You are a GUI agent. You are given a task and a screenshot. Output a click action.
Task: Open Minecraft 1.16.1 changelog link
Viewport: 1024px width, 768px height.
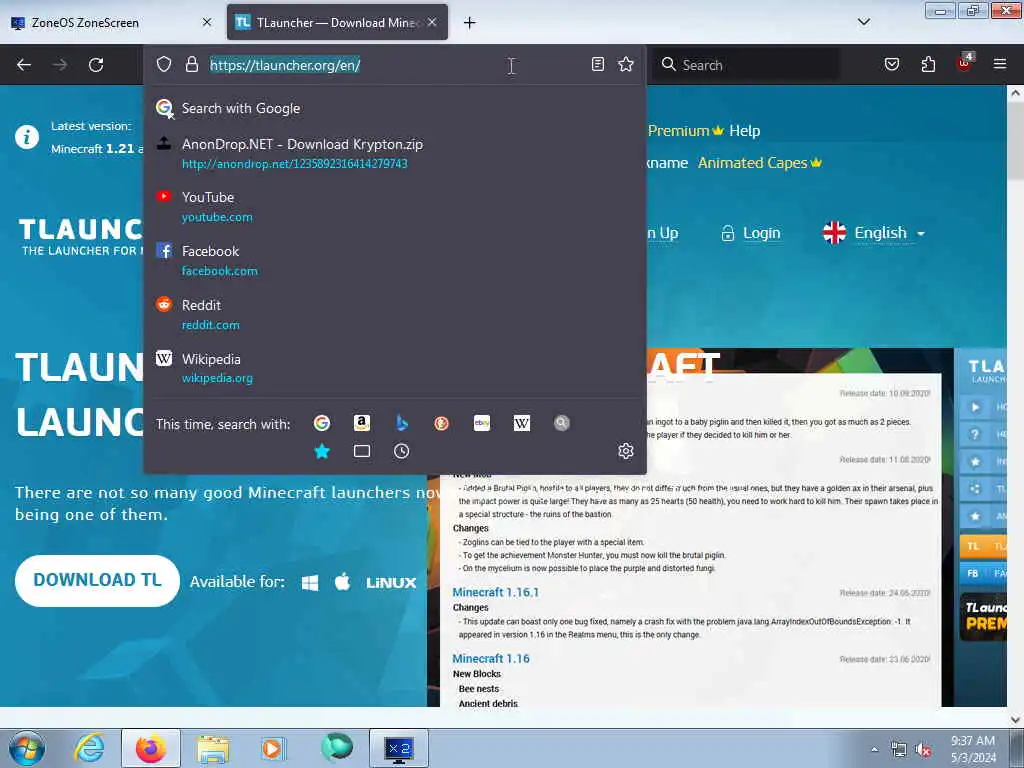point(496,592)
